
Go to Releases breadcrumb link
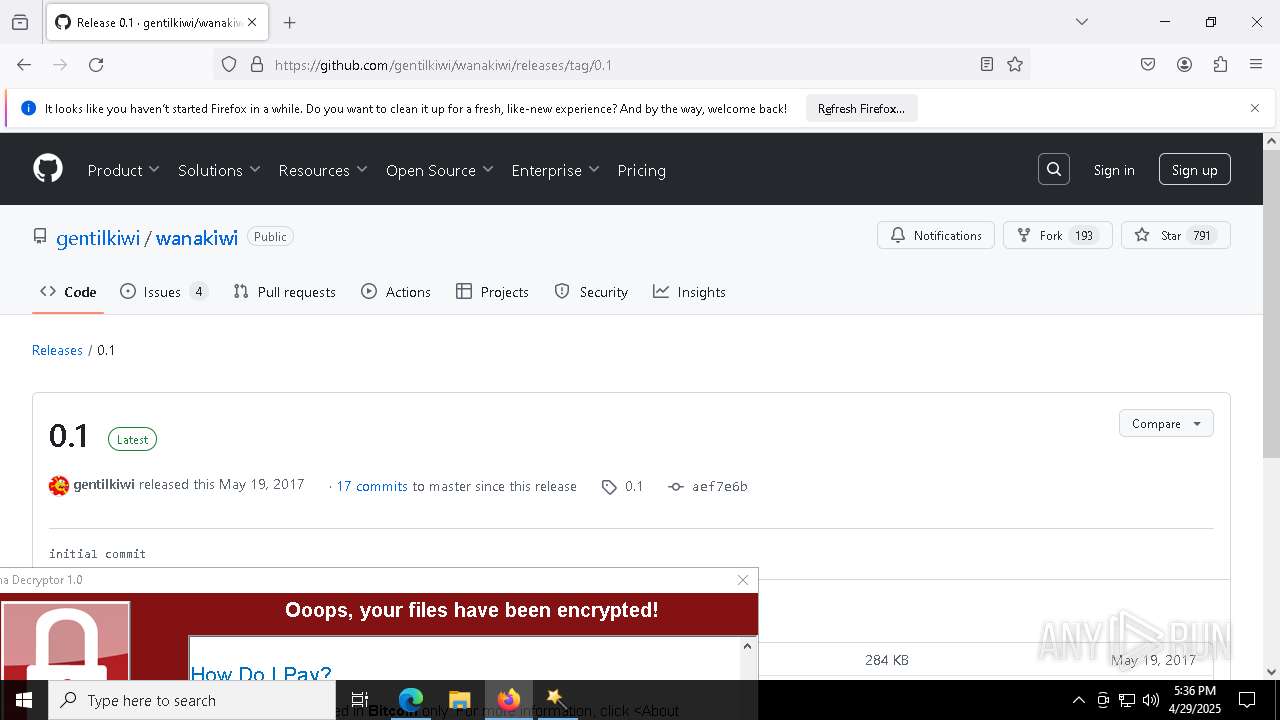point(57,350)
